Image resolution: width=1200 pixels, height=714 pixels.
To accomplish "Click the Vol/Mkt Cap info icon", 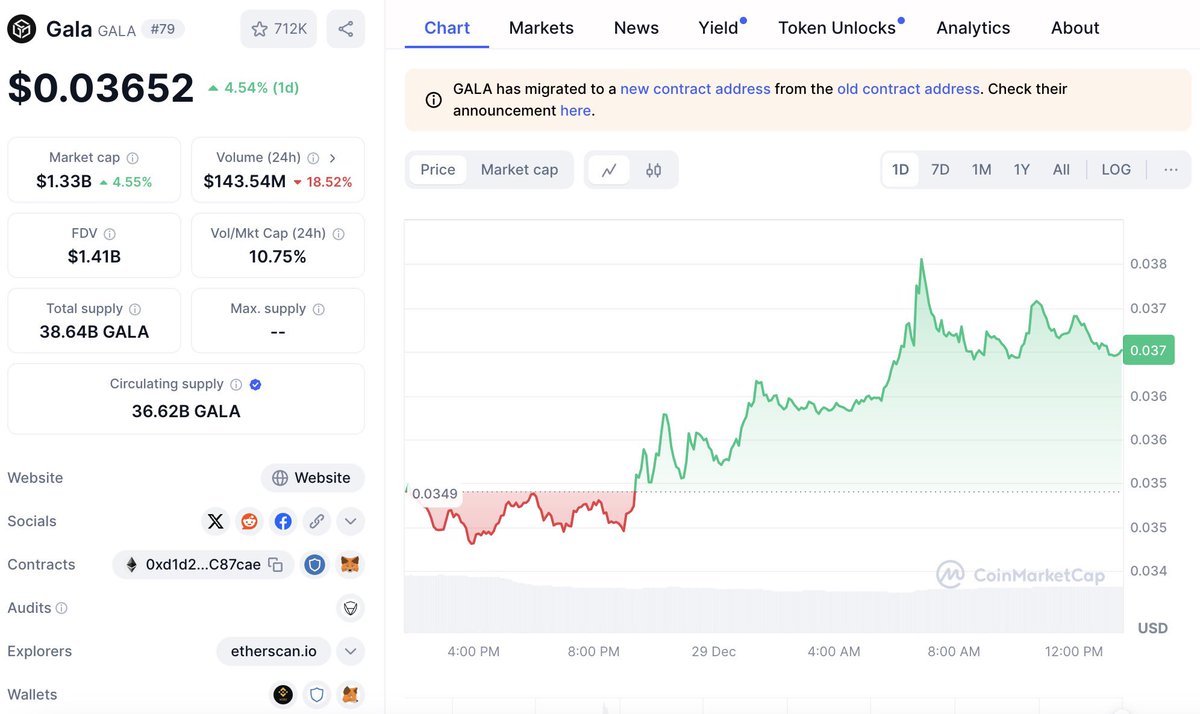I will click(338, 234).
